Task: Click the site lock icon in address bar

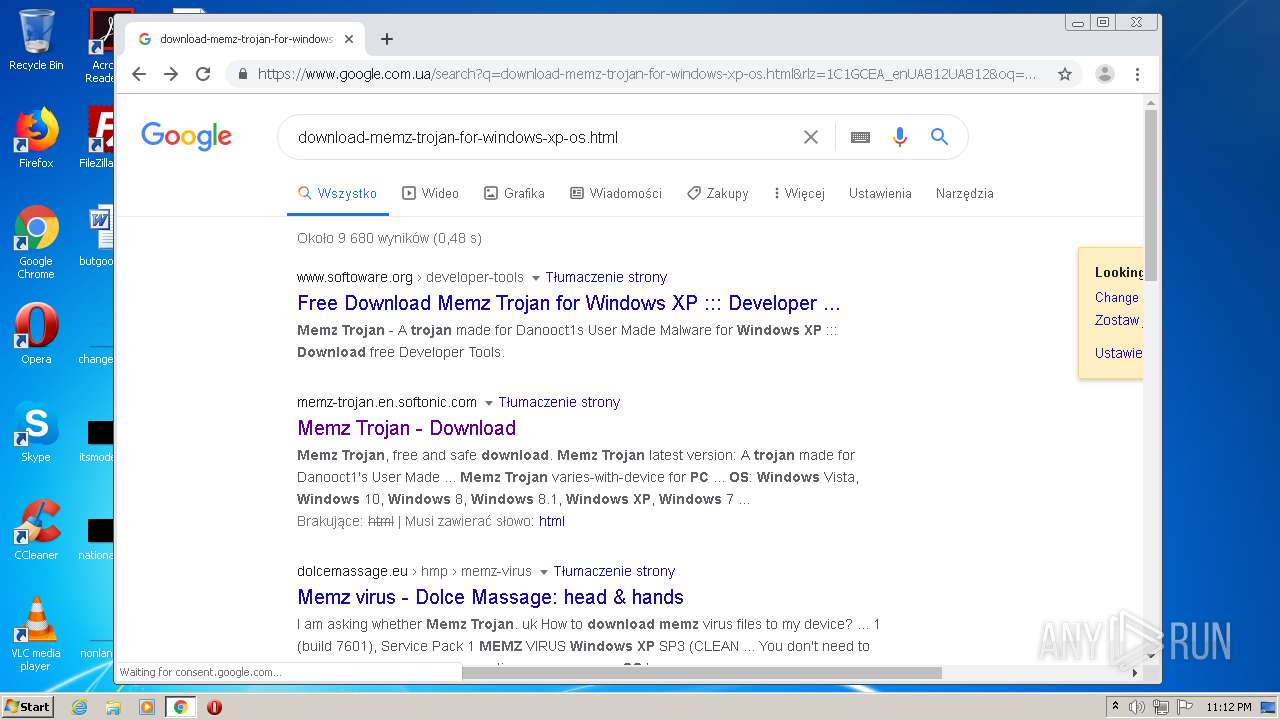Action: (x=242, y=74)
